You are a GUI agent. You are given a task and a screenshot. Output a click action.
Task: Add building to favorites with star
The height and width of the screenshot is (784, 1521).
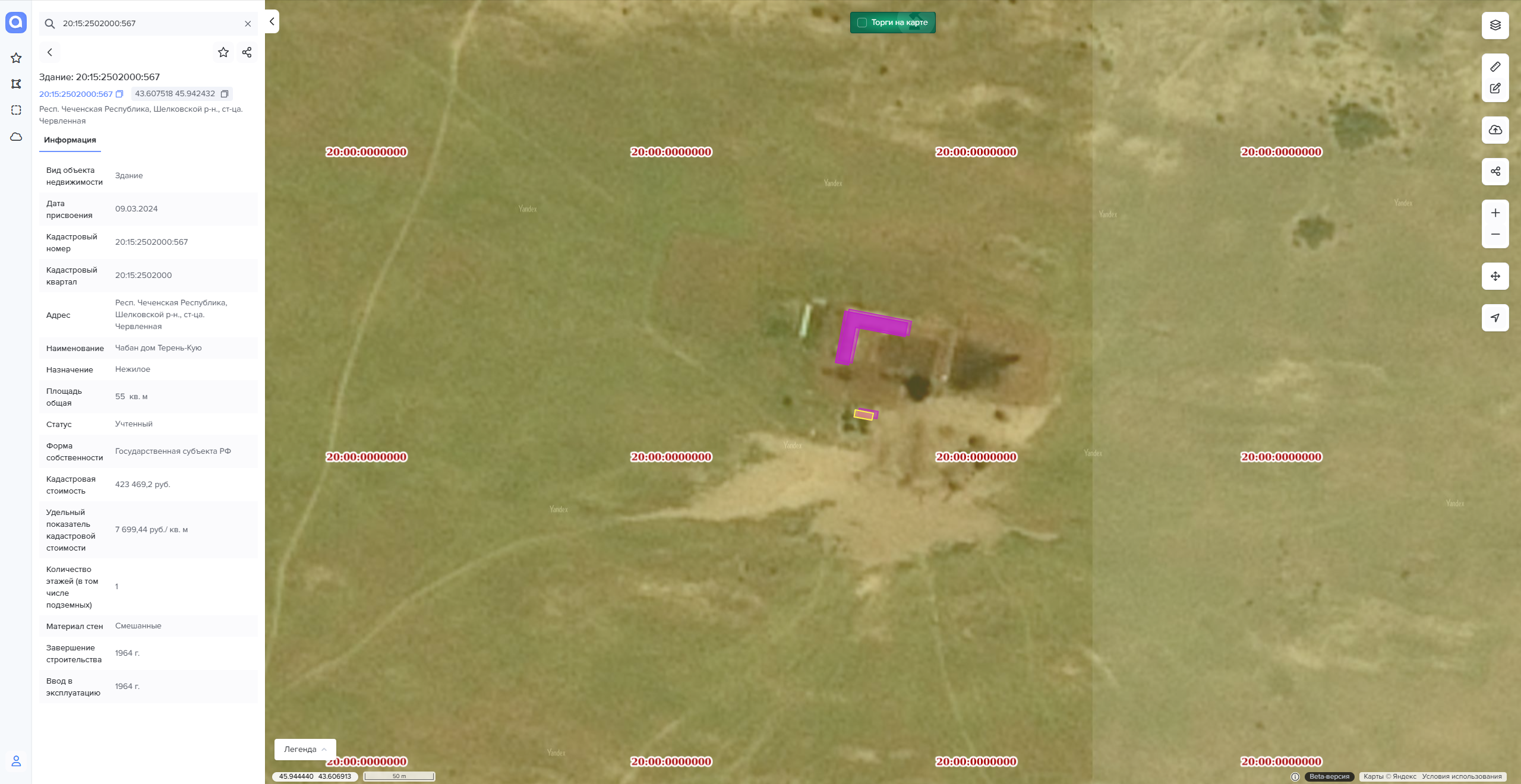click(x=223, y=52)
